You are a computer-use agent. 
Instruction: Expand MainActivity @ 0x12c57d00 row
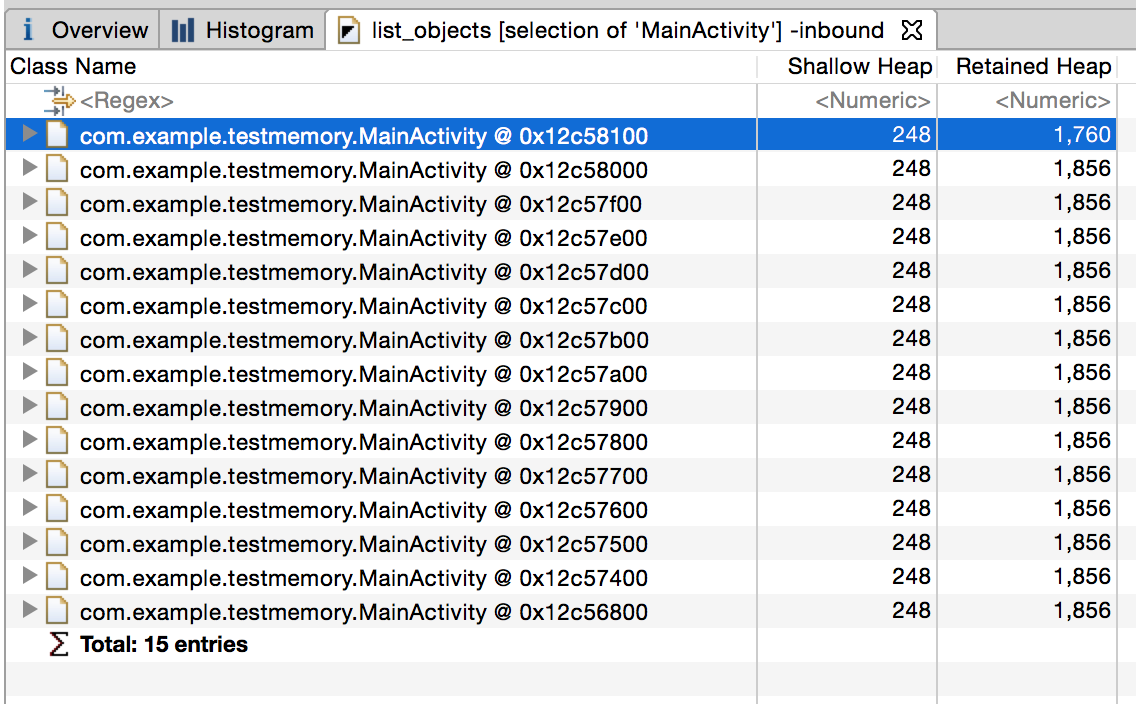(29, 270)
